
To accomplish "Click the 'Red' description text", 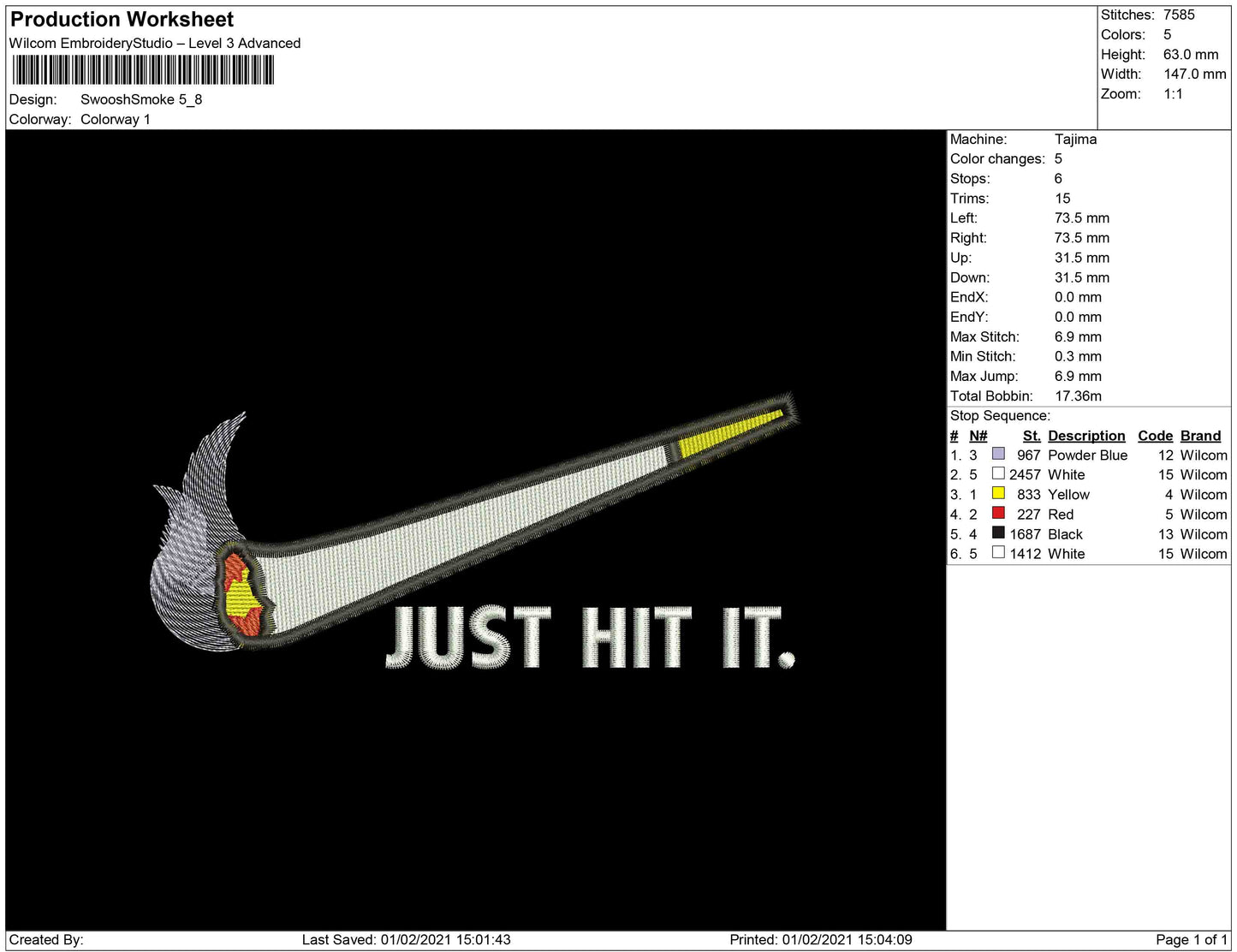I will (x=1061, y=514).
